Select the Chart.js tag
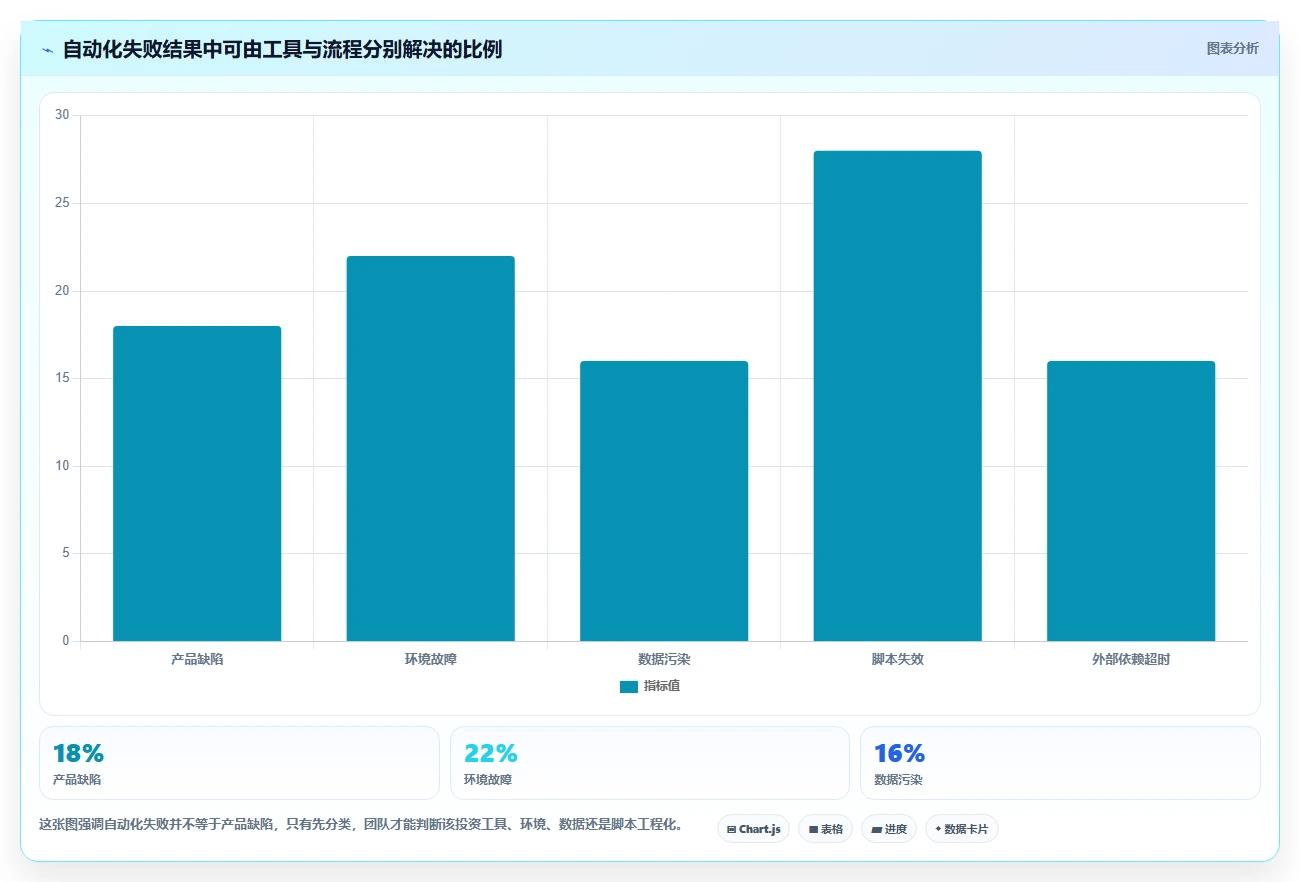This screenshot has height=882, width=1300. 753,829
